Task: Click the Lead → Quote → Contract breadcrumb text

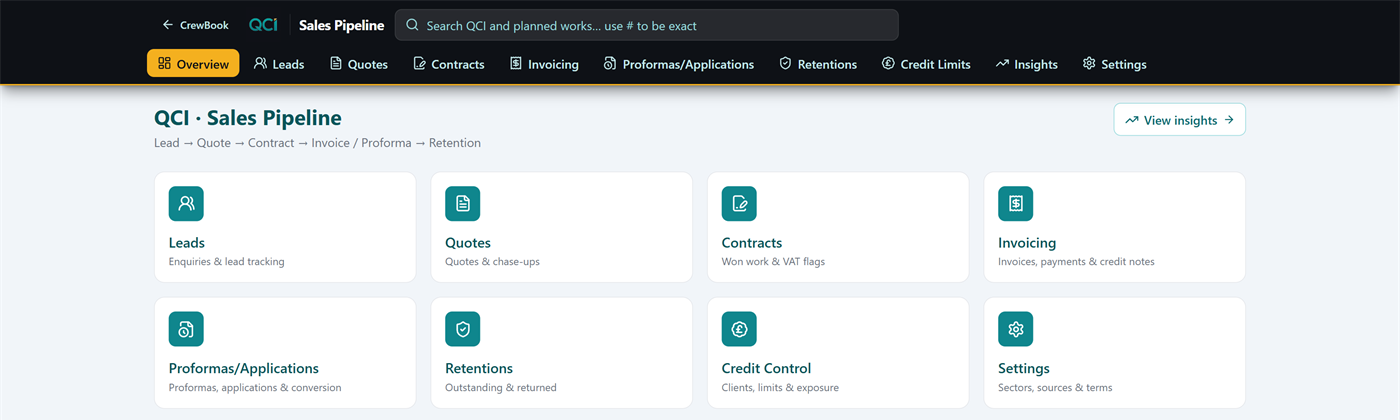Action: click(317, 143)
